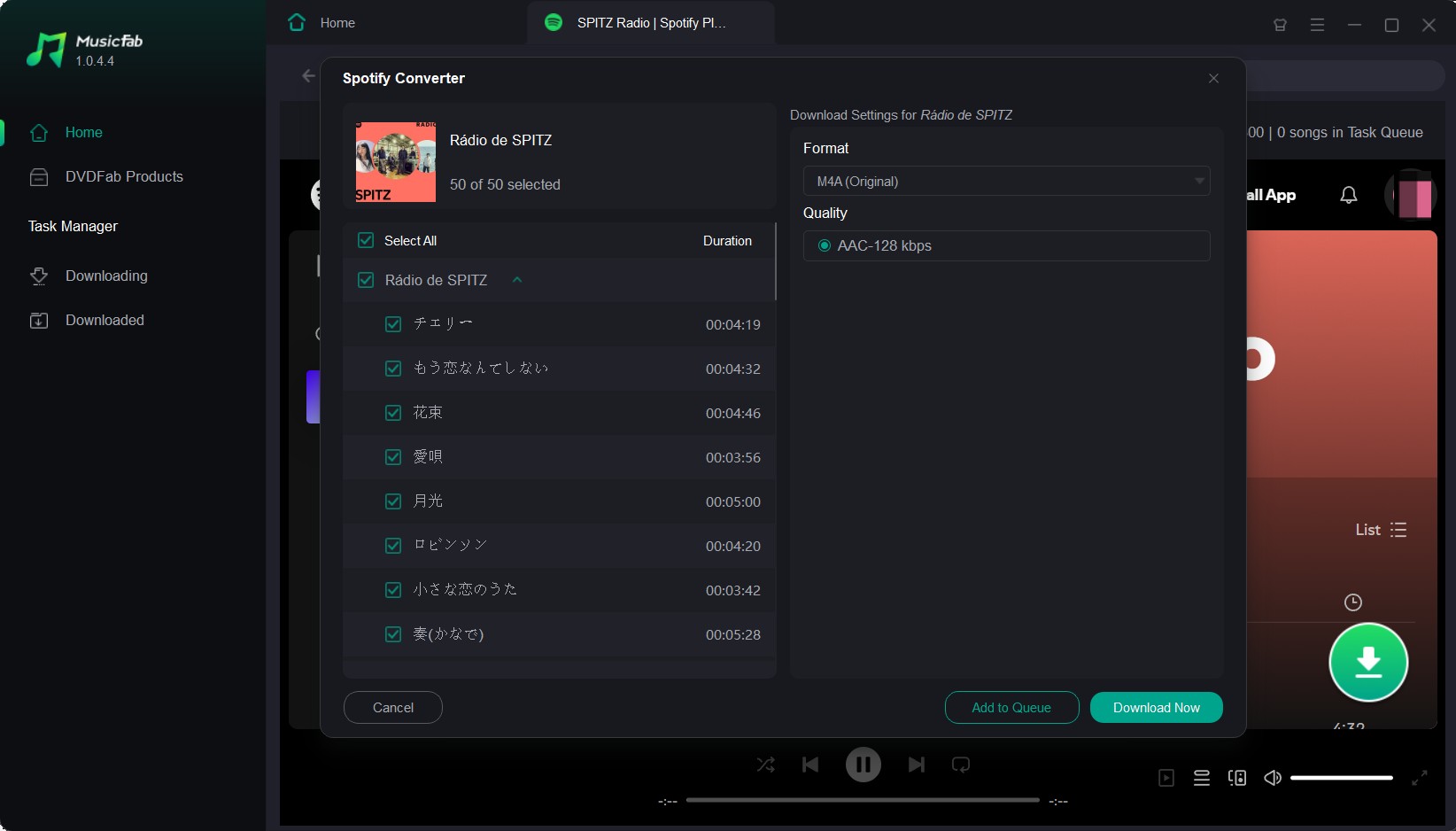1456x831 pixels.
Task: Uncheck the もう恋なんてしない track
Action: pyautogui.click(x=393, y=369)
